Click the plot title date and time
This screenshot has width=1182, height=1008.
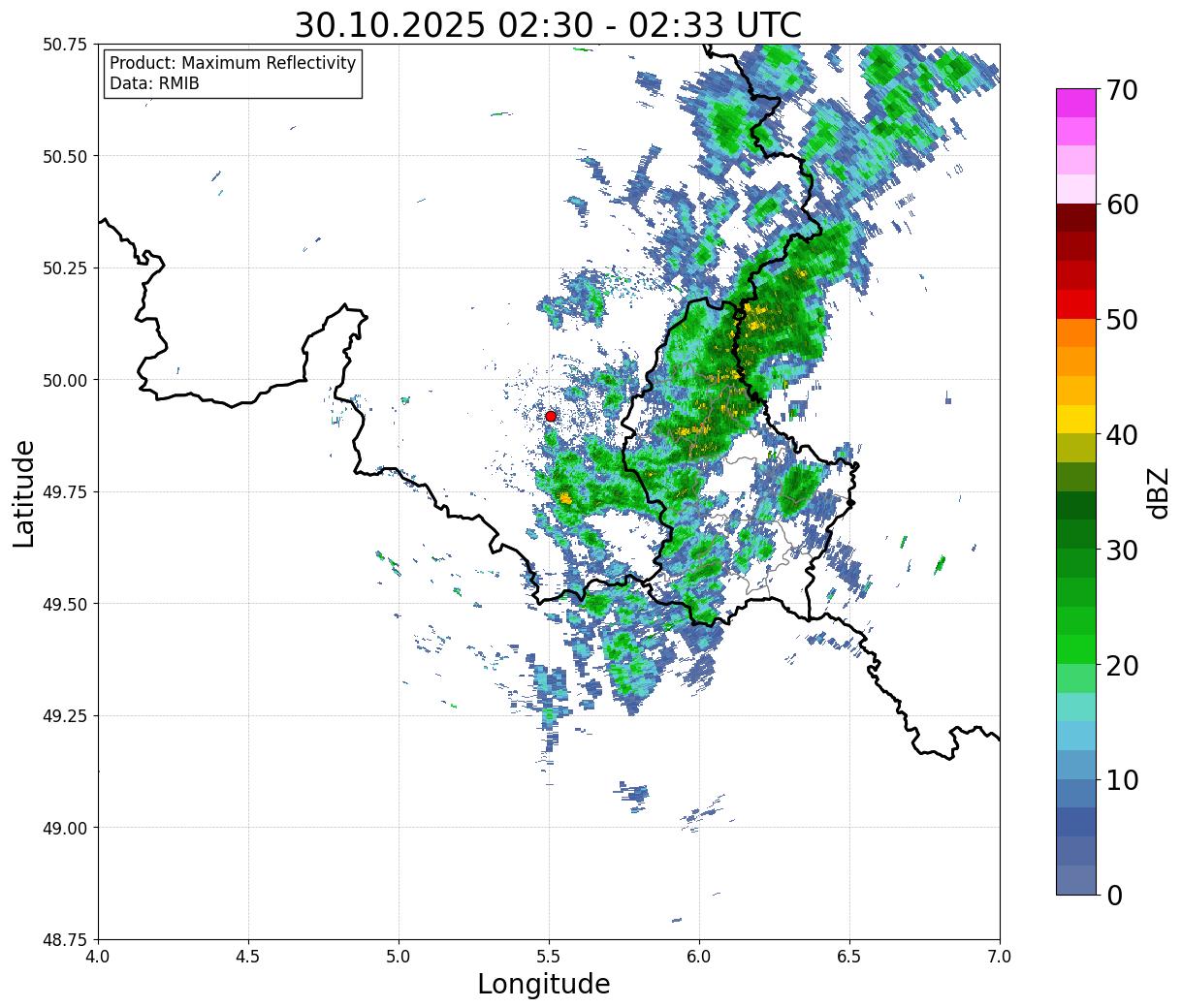pos(548,25)
